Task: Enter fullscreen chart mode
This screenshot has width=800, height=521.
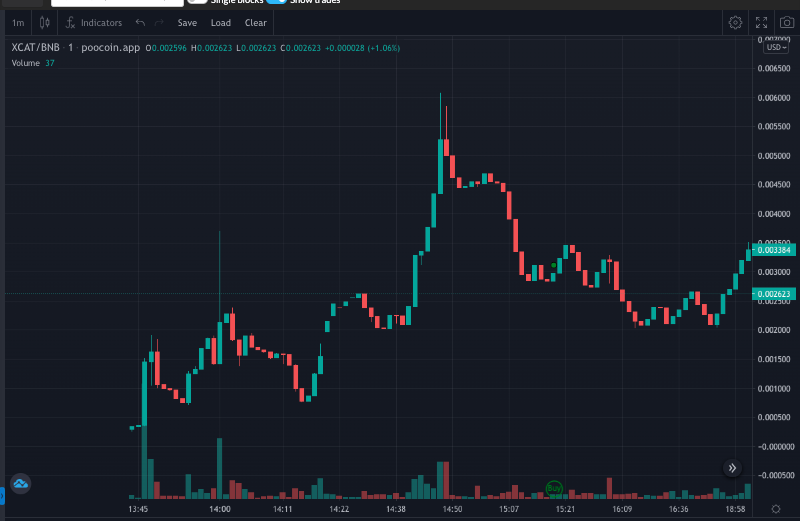Action: tap(761, 22)
